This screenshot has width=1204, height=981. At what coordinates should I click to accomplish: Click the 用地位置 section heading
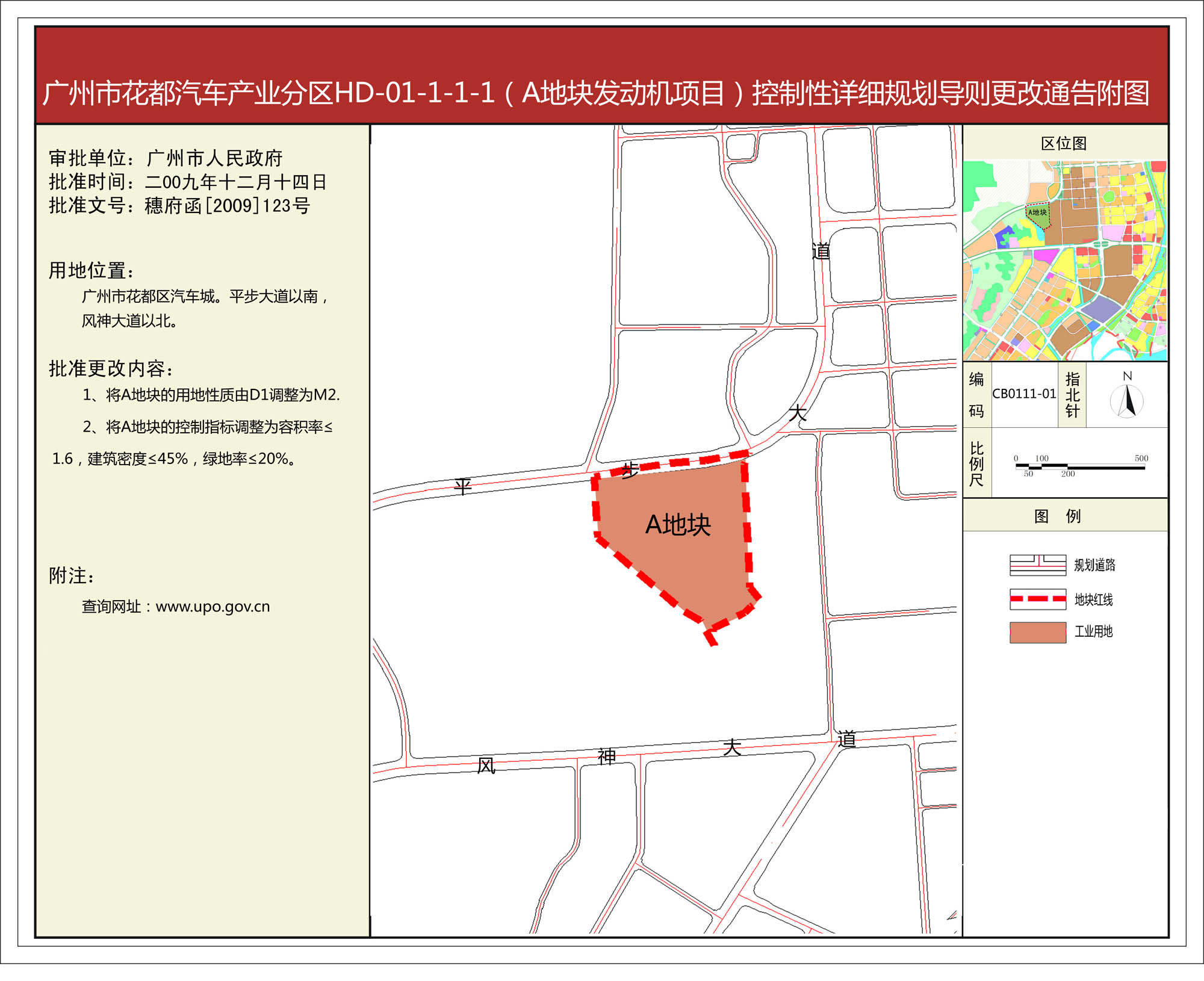point(91,271)
